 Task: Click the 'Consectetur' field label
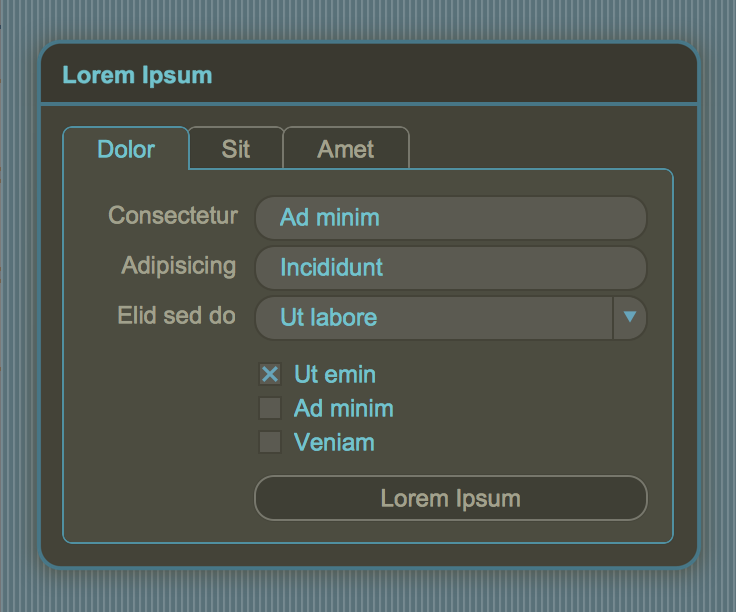click(173, 215)
